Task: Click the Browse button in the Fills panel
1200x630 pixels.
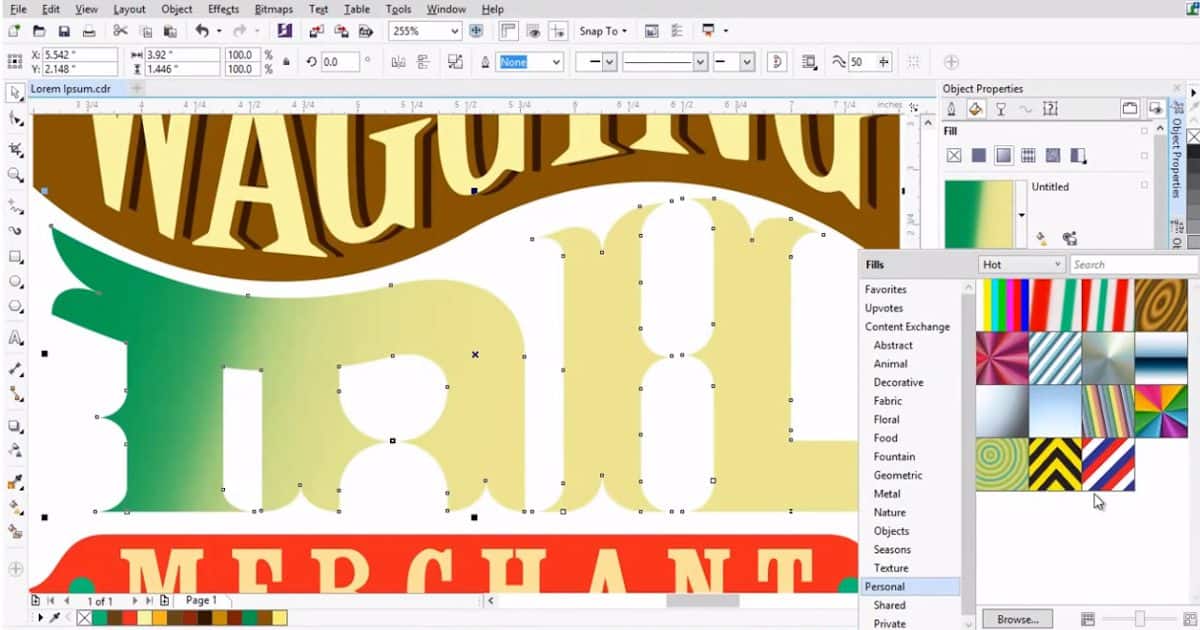Action: click(x=1017, y=619)
